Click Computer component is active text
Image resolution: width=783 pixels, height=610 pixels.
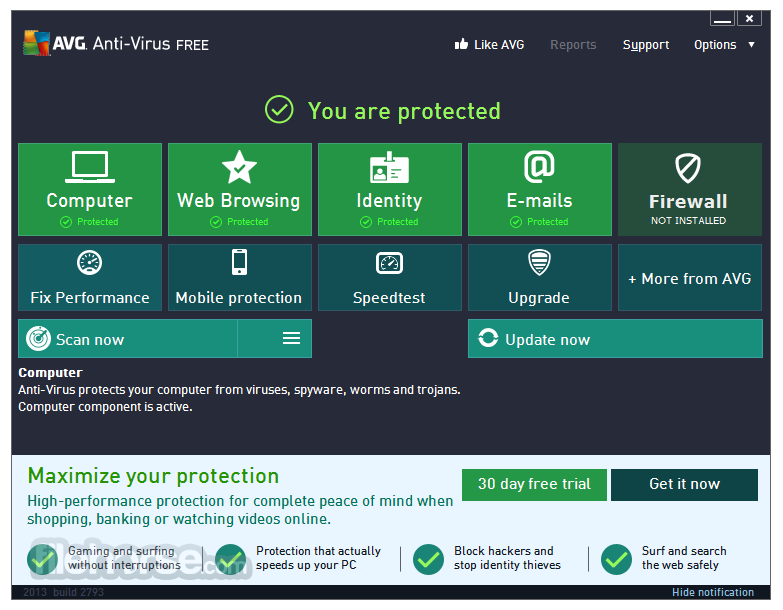(105, 407)
